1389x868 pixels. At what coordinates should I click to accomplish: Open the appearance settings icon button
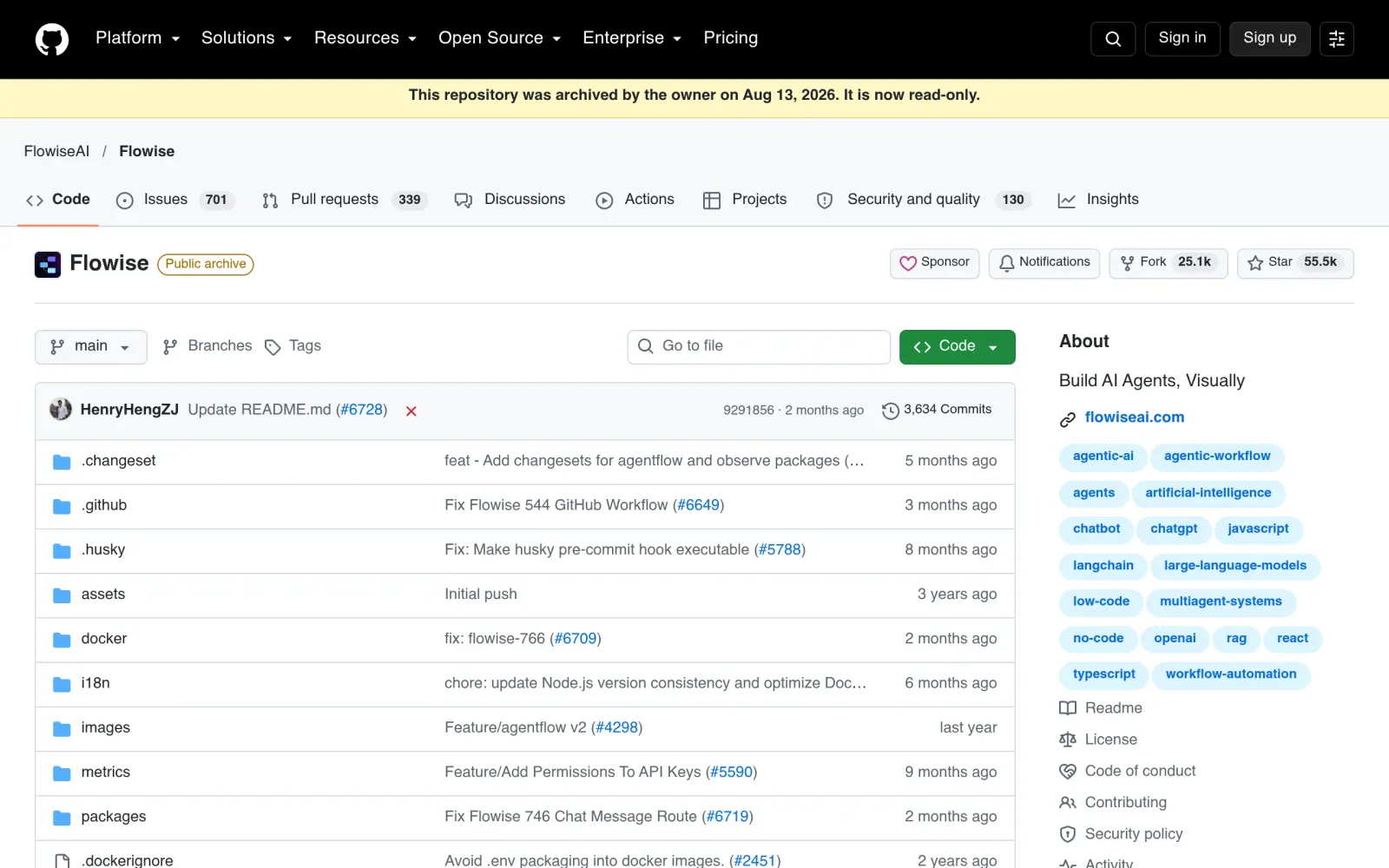(x=1337, y=39)
